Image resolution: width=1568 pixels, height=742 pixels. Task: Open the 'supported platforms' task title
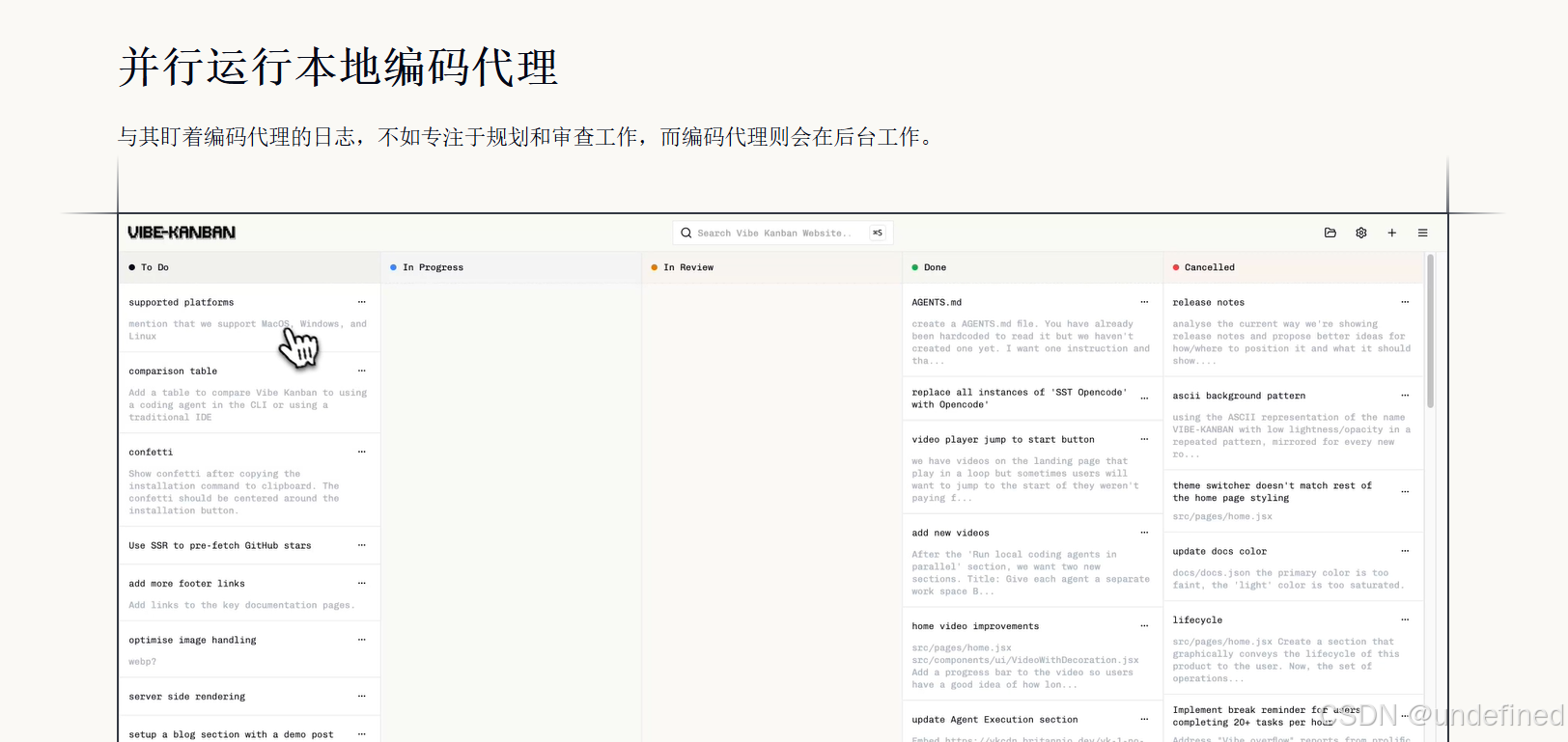pyautogui.click(x=182, y=302)
